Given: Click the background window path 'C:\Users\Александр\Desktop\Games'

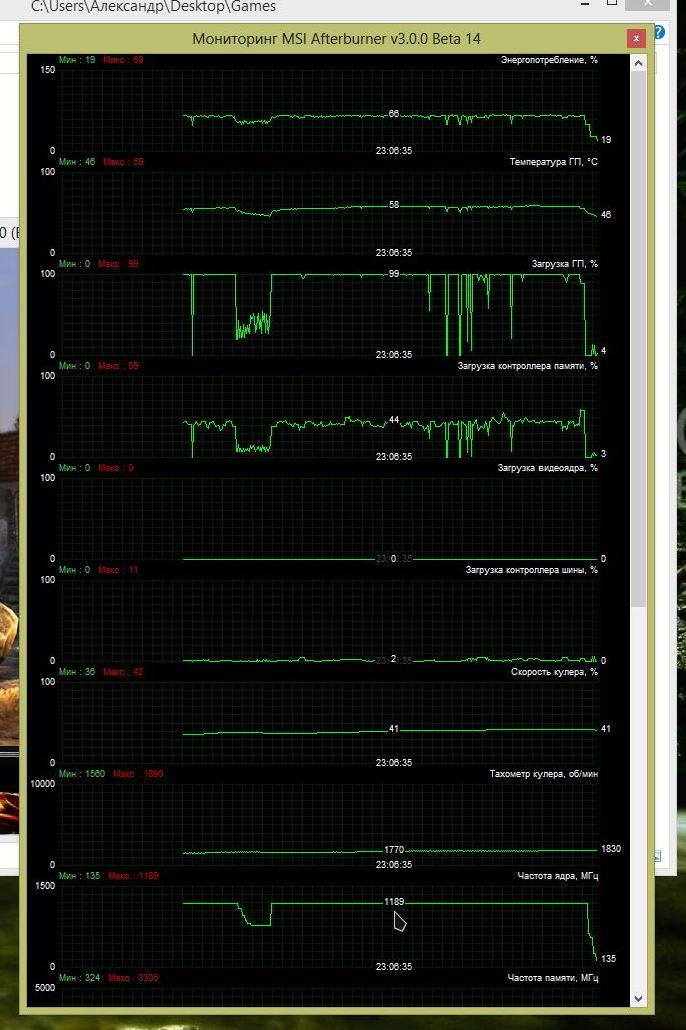Looking at the screenshot, I should coord(153,7).
